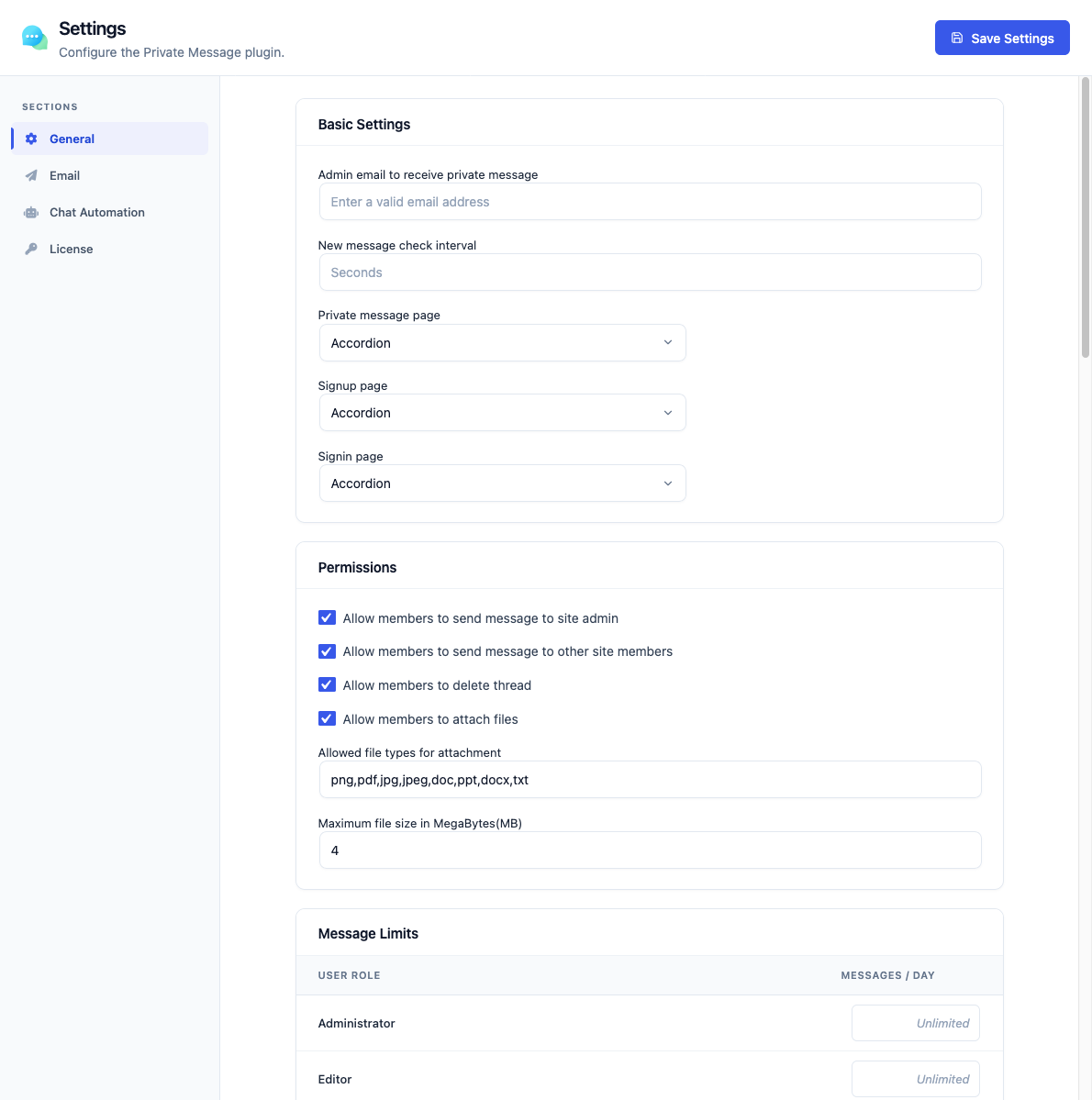Click the 'Allowed file types for attachment' label
This screenshot has height=1100, width=1092.
pyautogui.click(x=409, y=752)
